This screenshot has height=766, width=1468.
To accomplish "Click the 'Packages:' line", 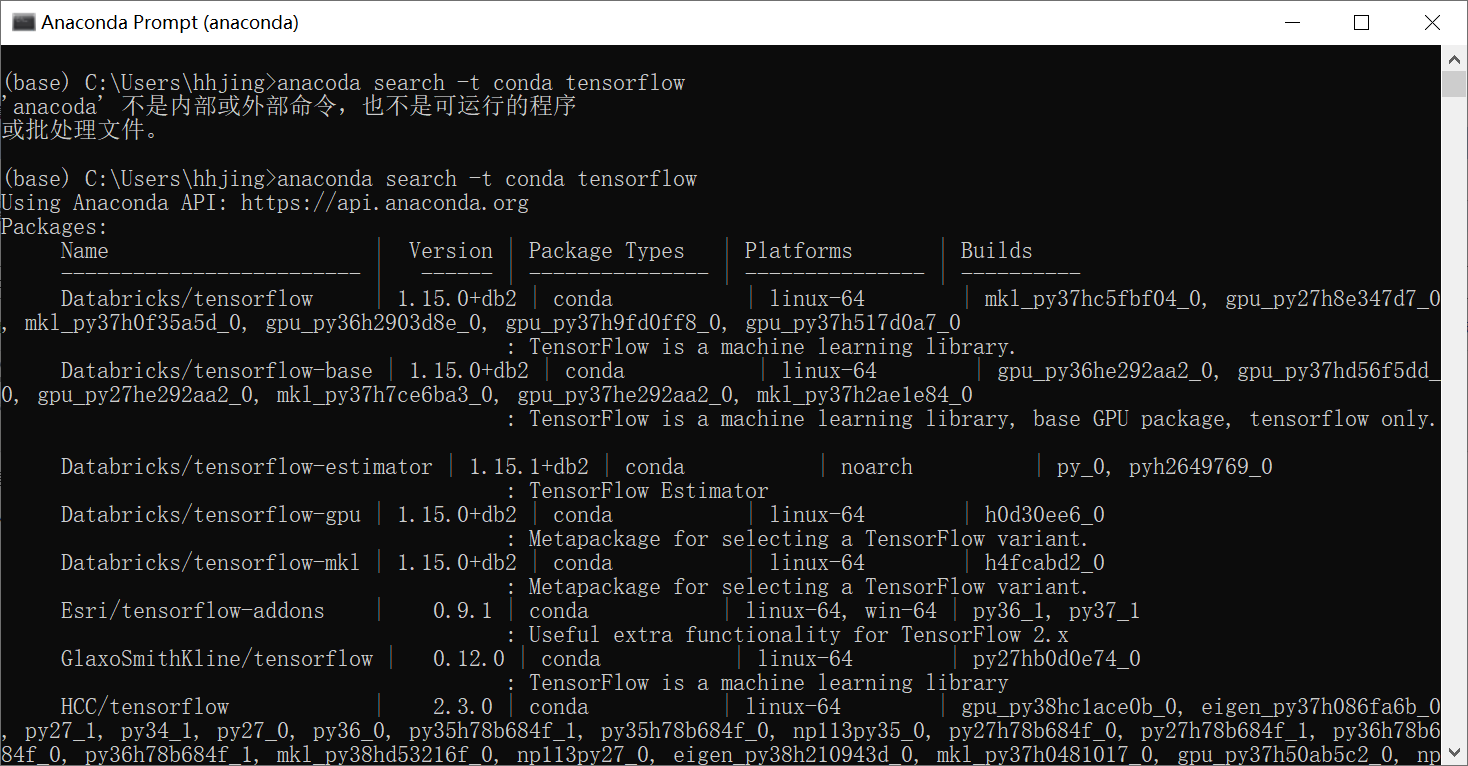I will pyautogui.click(x=54, y=227).
